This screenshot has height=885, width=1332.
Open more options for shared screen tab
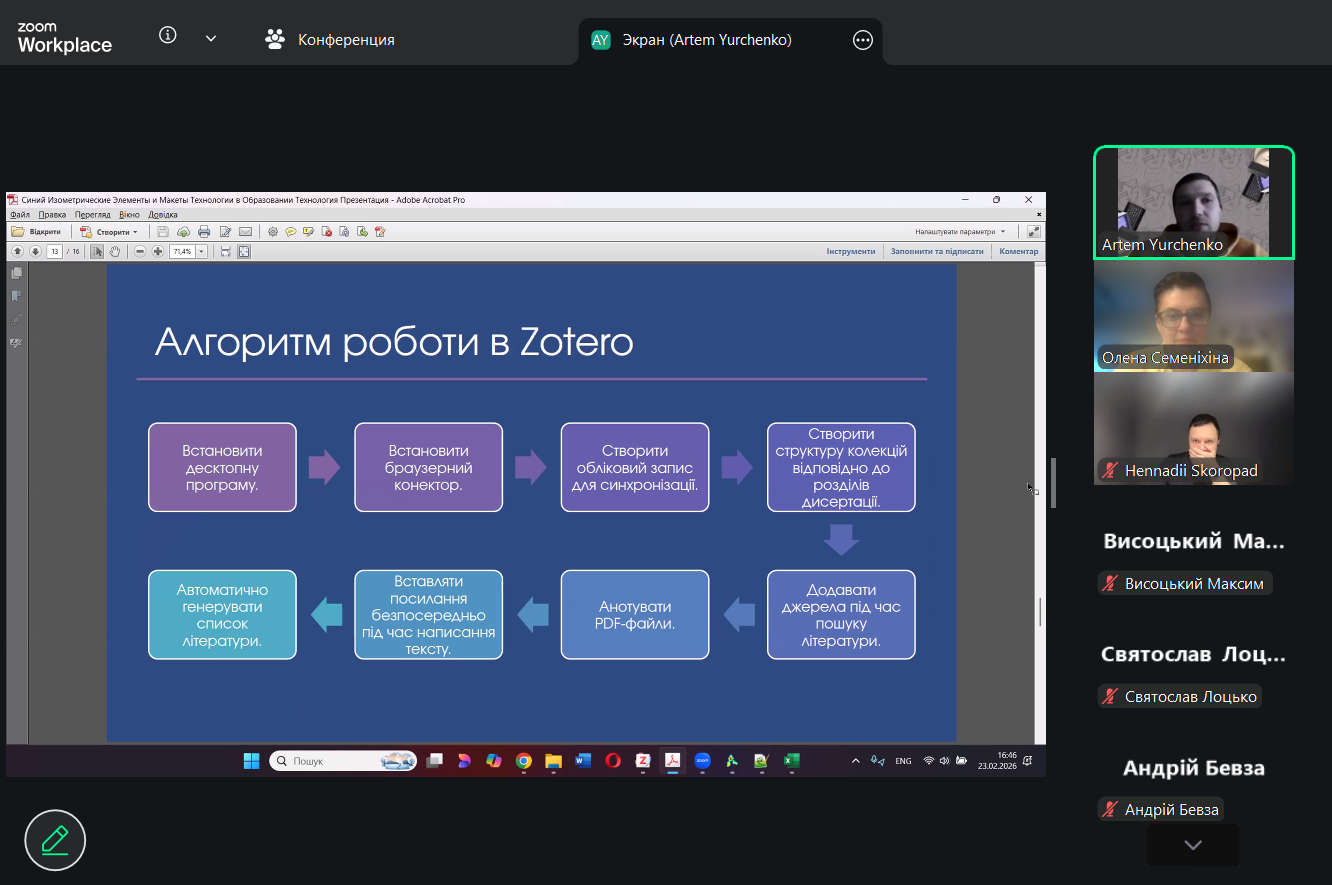click(x=862, y=40)
